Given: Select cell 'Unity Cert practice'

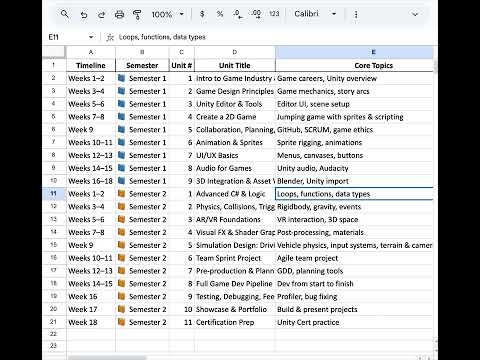Looking at the screenshot, I should 354,322.
